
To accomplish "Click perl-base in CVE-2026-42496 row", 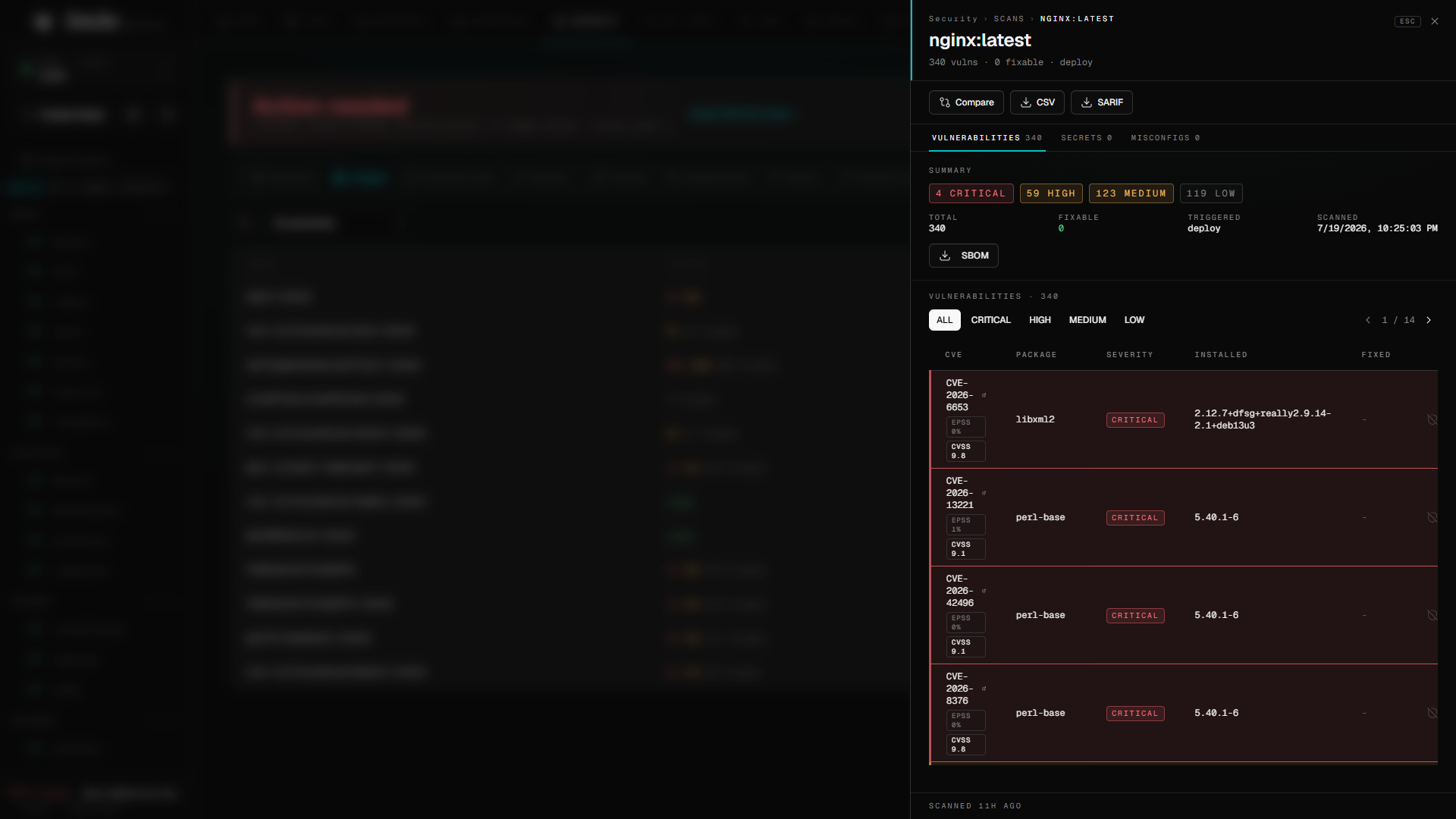I will pyautogui.click(x=1040, y=615).
